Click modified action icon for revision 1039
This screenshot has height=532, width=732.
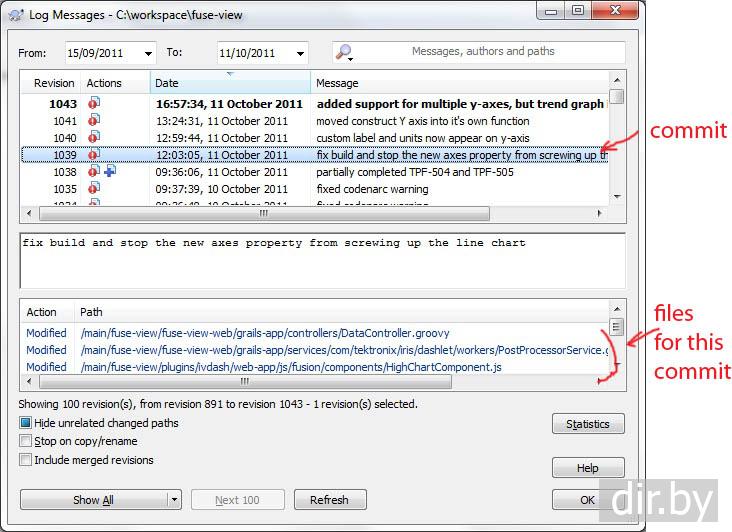[94, 154]
